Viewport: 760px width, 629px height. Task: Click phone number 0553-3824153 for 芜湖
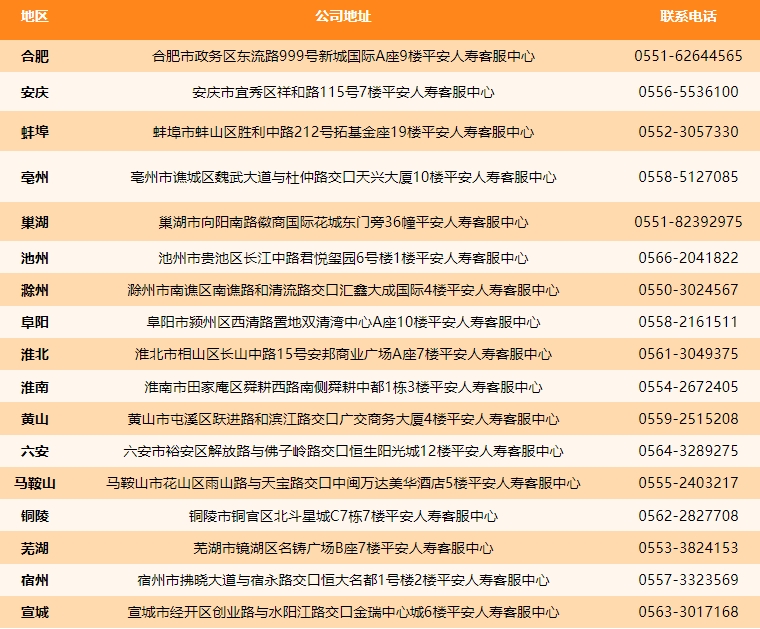[x=688, y=548]
